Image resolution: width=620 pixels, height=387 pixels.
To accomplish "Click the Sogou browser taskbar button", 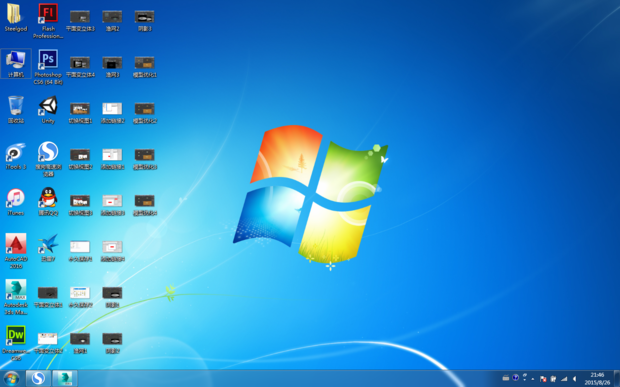I will pyautogui.click(x=38, y=379).
